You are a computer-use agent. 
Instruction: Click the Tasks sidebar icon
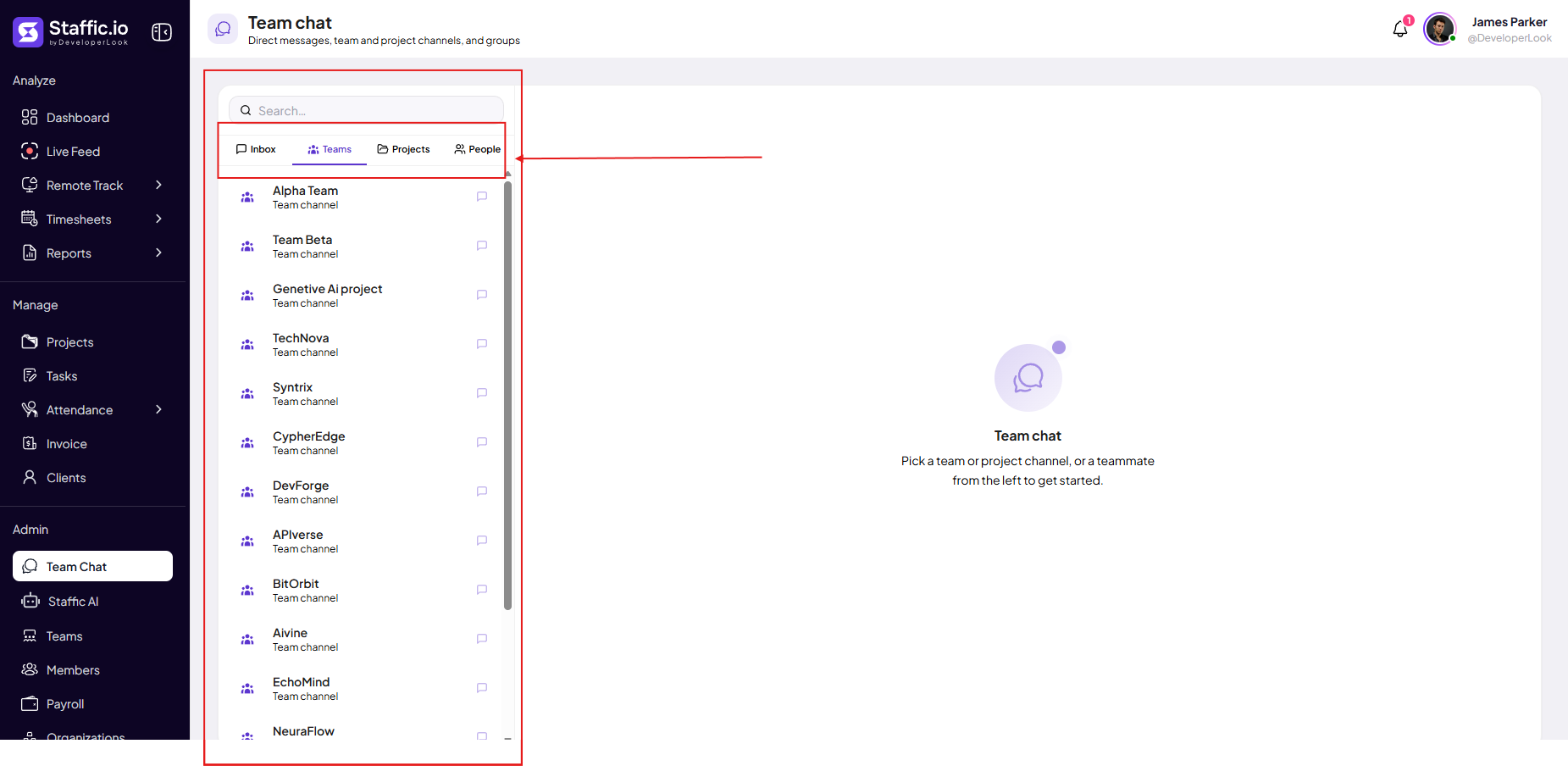[x=30, y=375]
